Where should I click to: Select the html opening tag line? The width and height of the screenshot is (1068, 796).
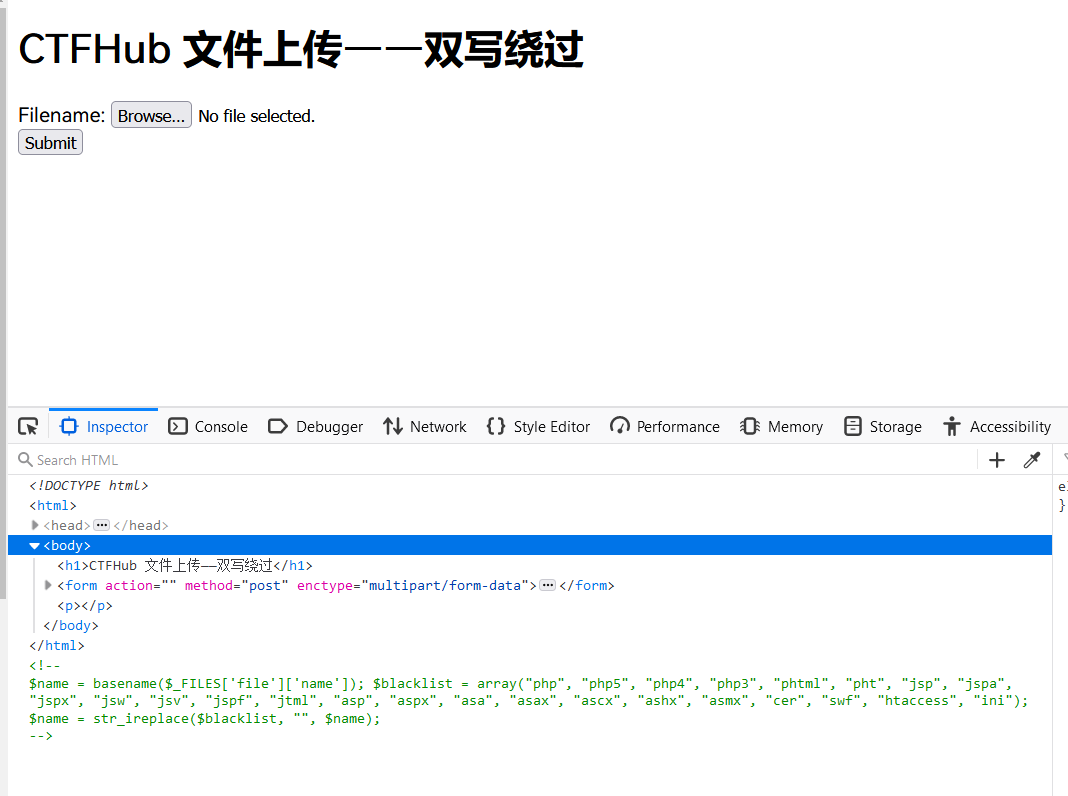pyautogui.click(x=53, y=505)
